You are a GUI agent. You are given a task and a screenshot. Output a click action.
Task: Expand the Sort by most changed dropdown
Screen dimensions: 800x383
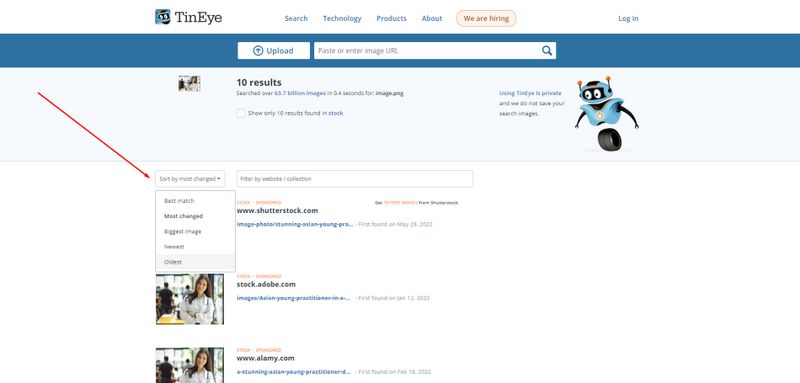pyautogui.click(x=190, y=179)
